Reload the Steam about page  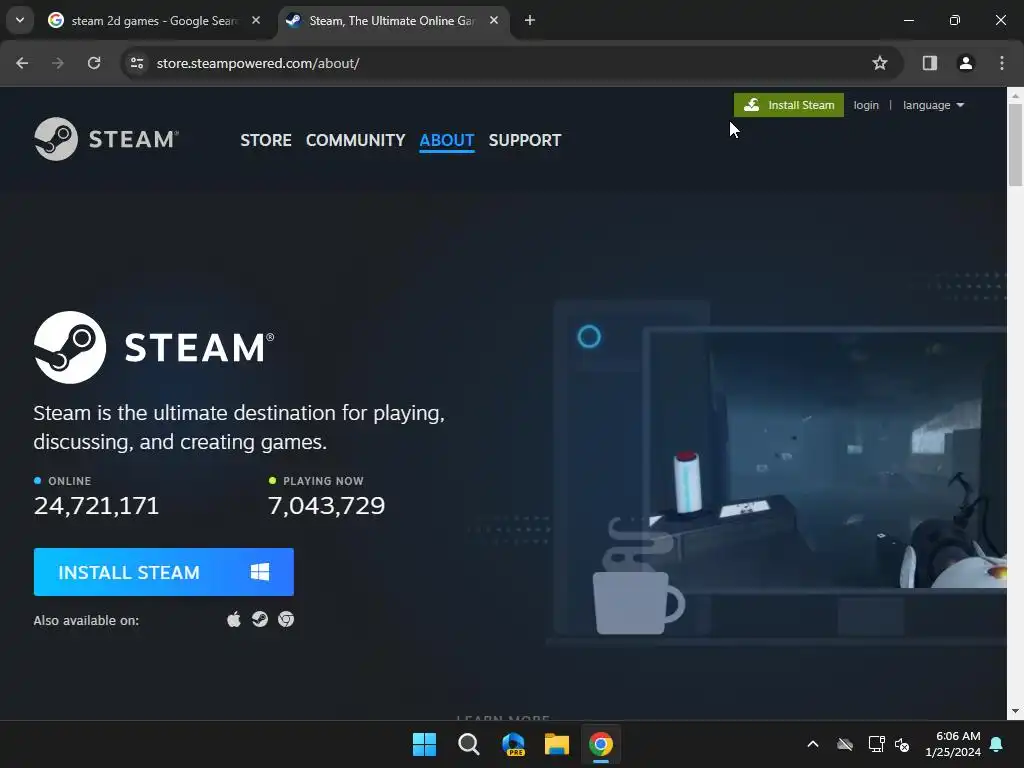coord(94,63)
